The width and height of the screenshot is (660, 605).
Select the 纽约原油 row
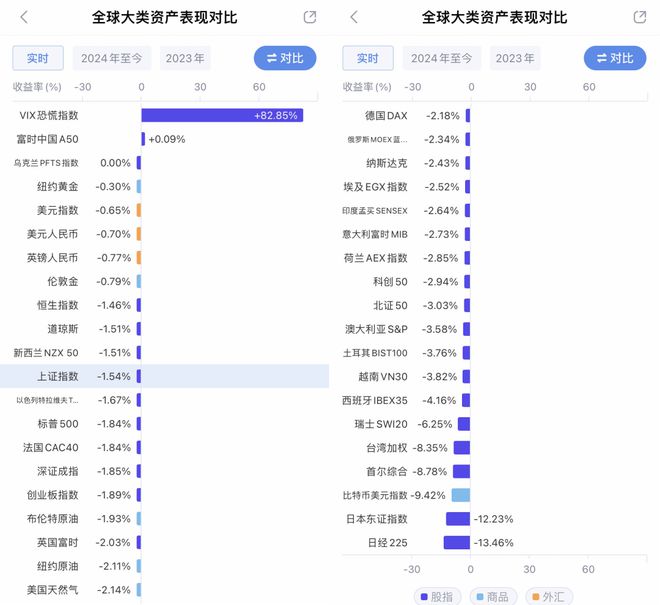point(165,566)
